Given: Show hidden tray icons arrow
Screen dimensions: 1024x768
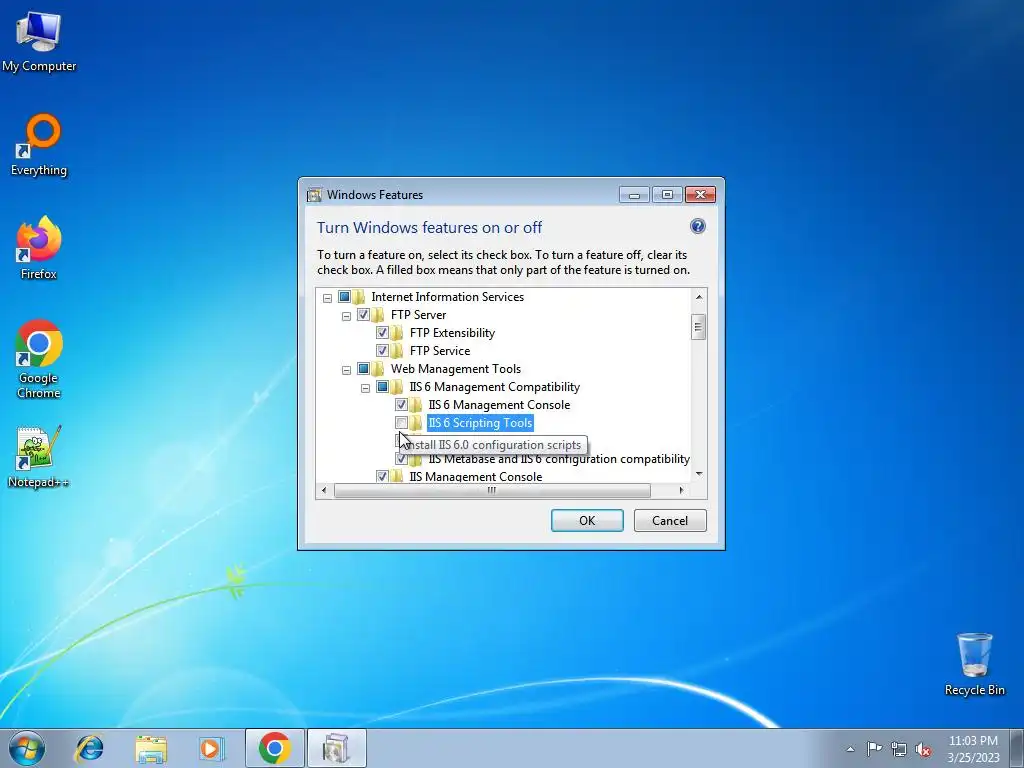Looking at the screenshot, I should click(850, 749).
